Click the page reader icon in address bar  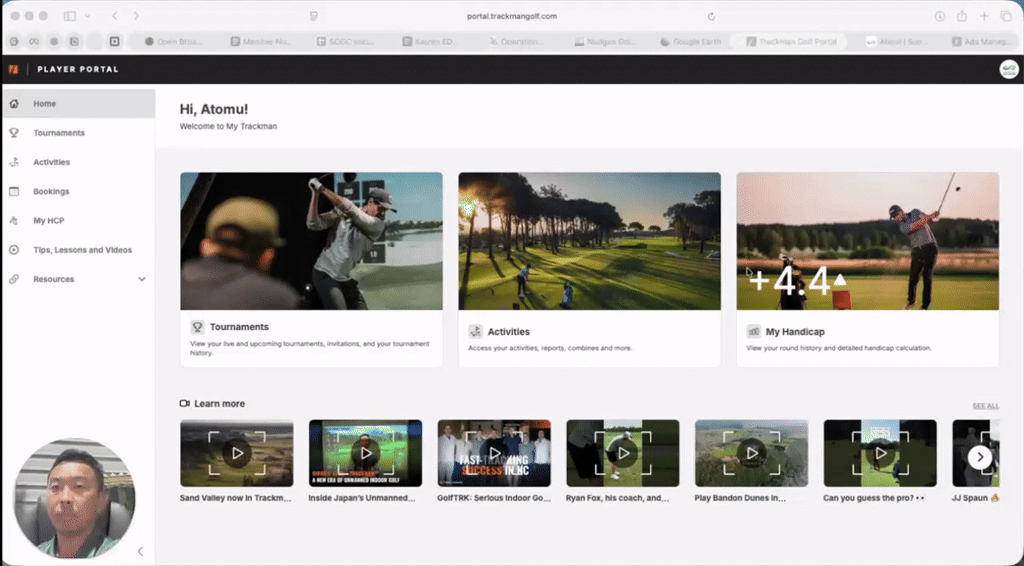pyautogui.click(x=314, y=16)
